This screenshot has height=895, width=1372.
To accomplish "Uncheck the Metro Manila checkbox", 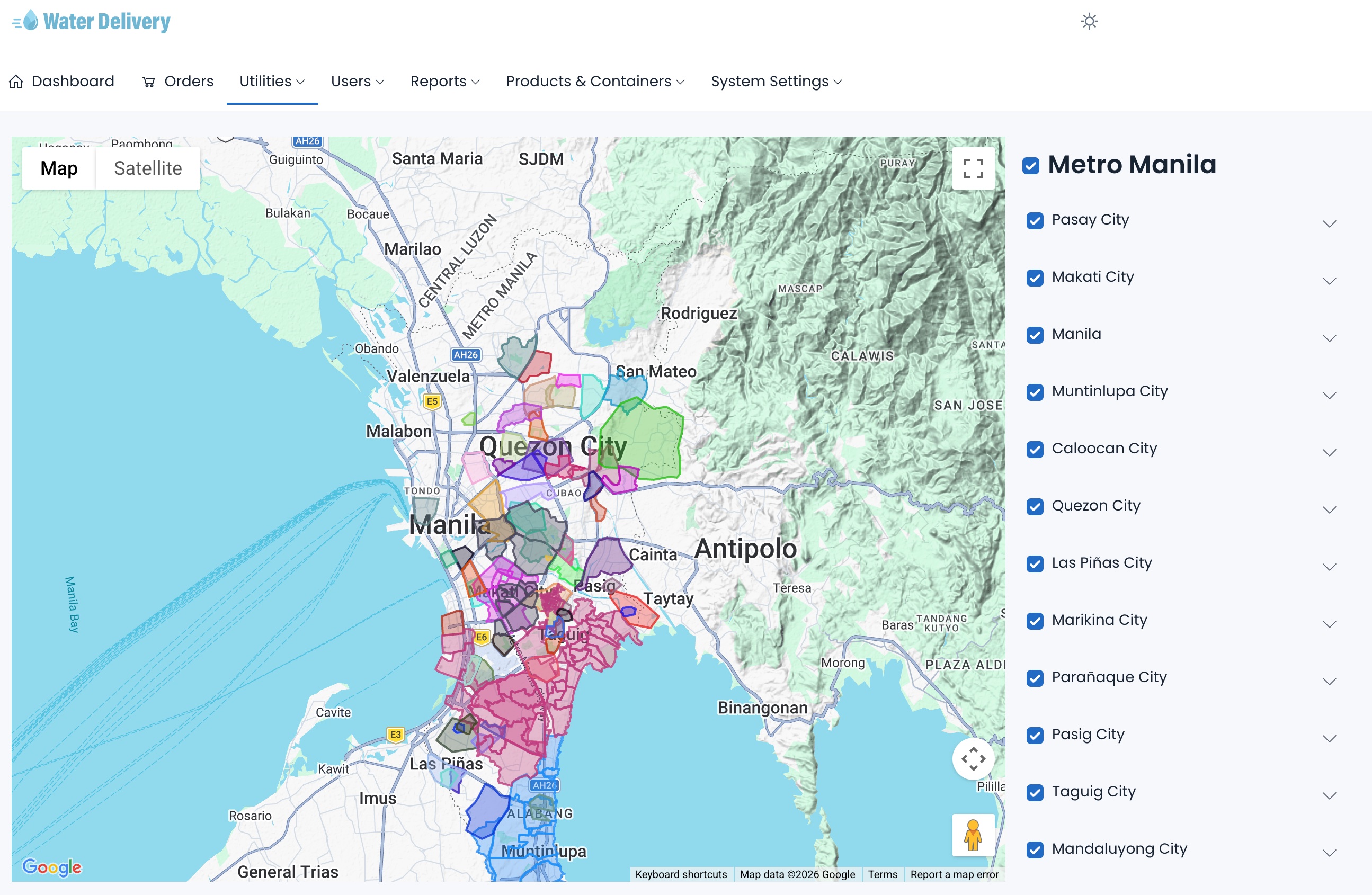I will tap(1030, 166).
